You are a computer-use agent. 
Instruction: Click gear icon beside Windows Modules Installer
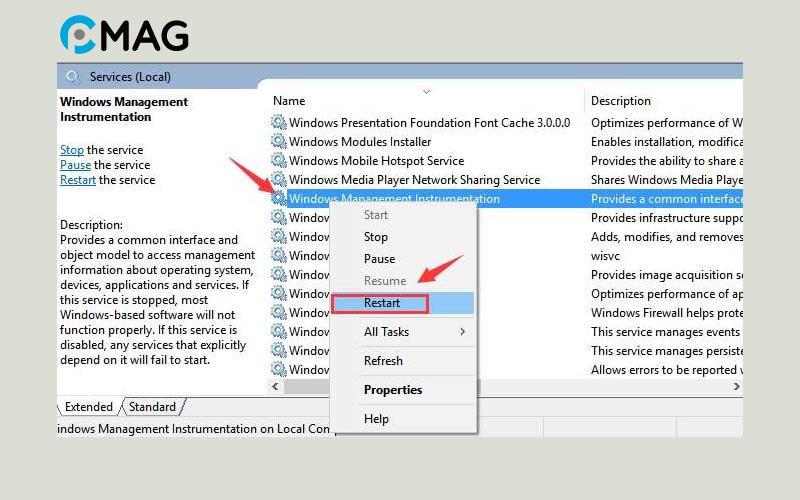click(x=278, y=141)
